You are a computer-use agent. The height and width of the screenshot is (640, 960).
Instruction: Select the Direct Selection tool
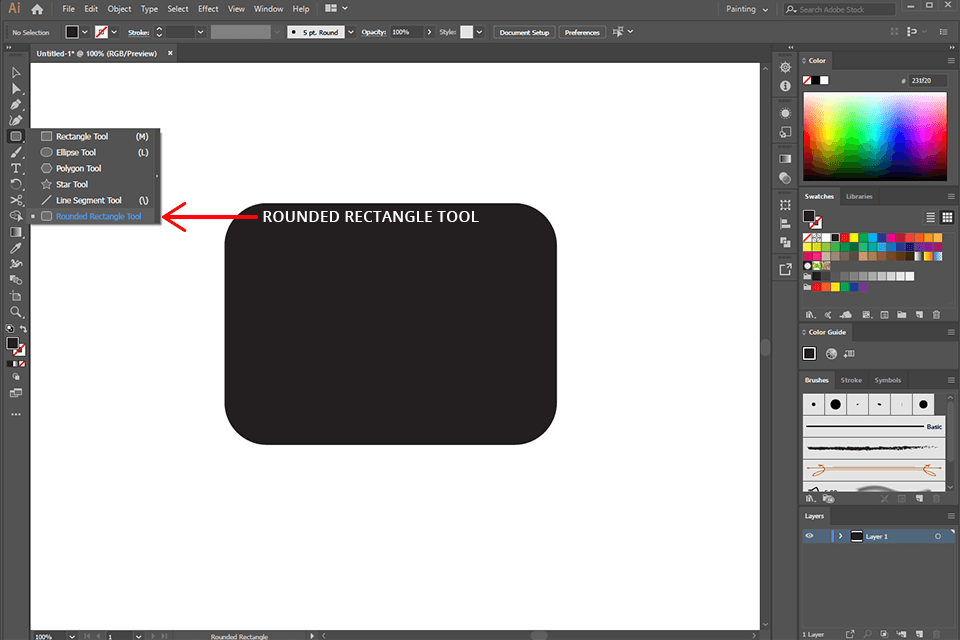pos(15,88)
